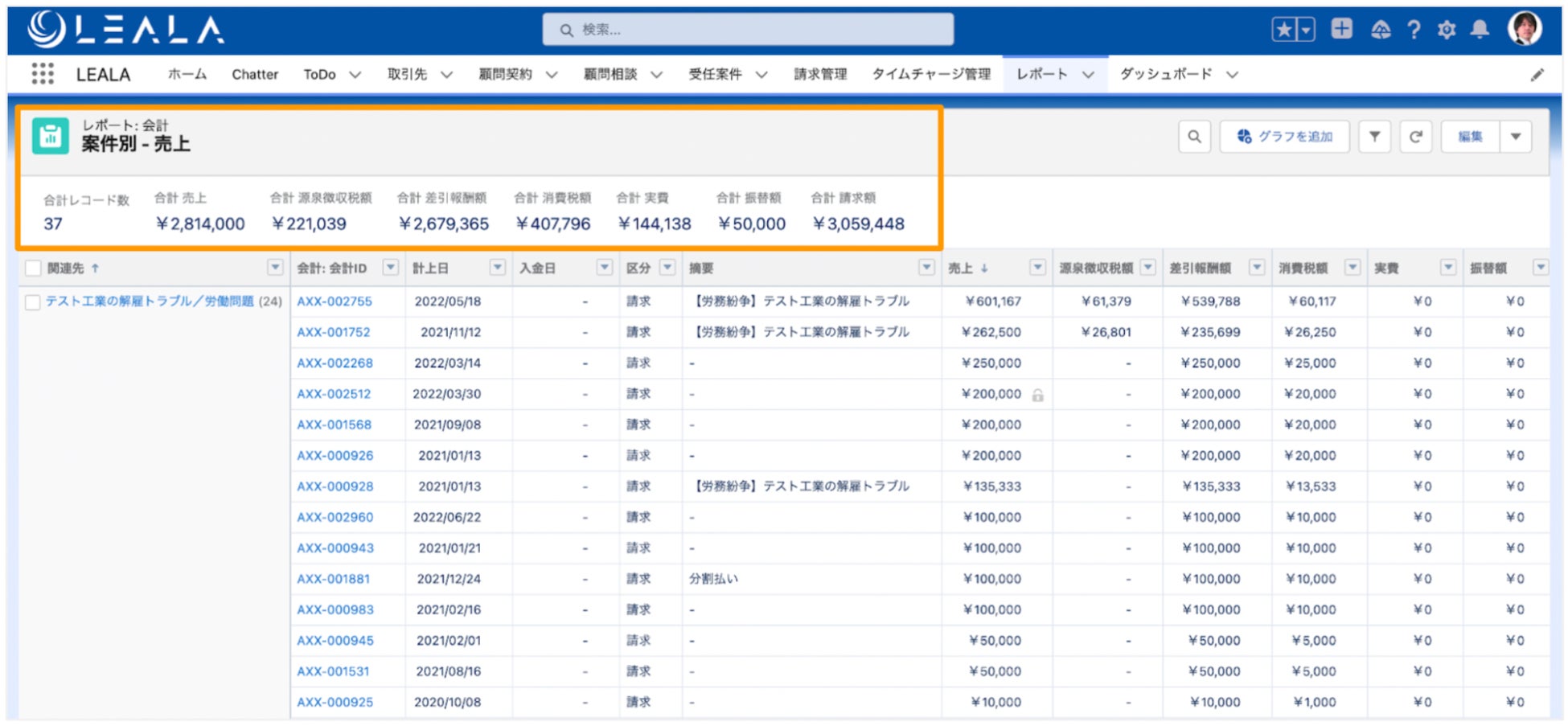Switch to the ダッシュボード tab
Screen dimensions: 1568x726
pos(1165,74)
